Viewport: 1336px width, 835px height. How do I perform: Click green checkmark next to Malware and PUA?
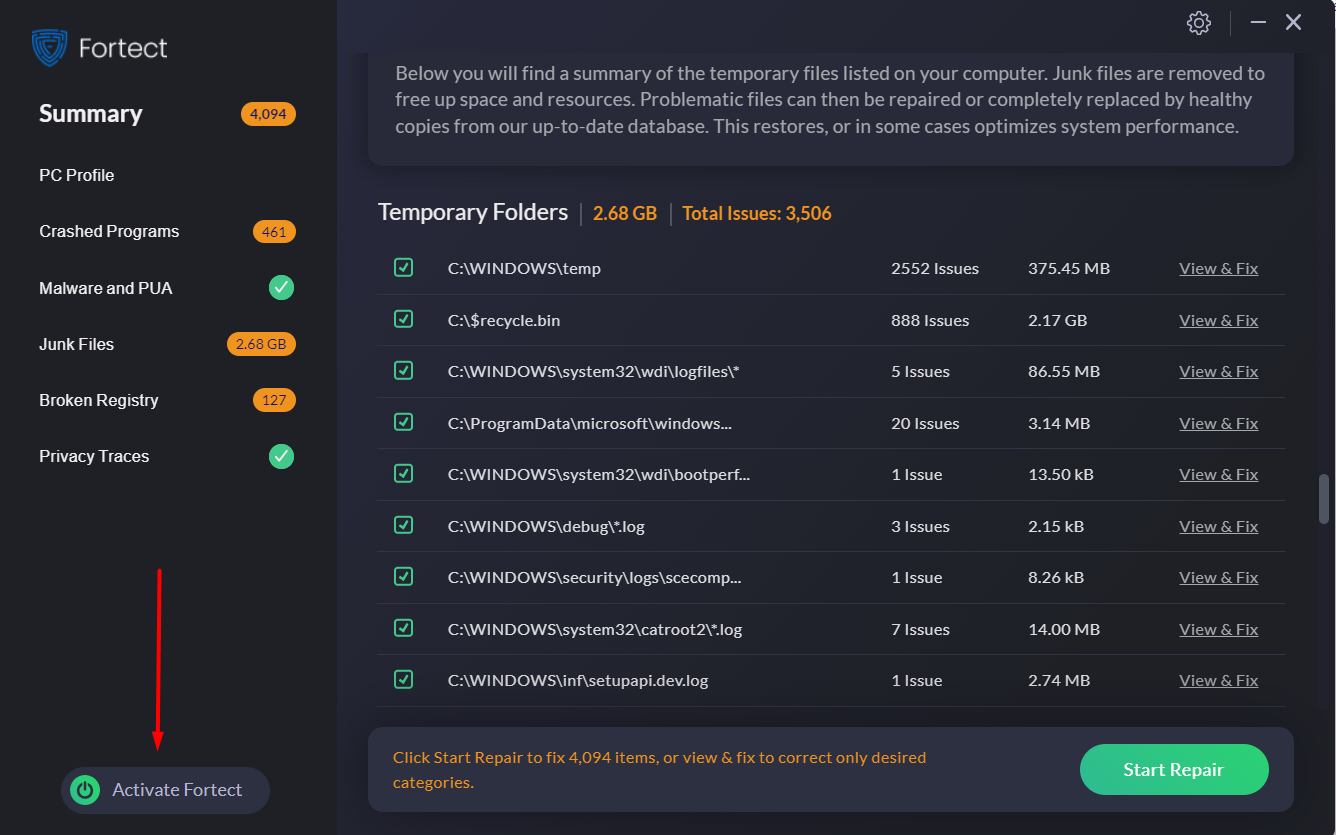[x=282, y=288]
